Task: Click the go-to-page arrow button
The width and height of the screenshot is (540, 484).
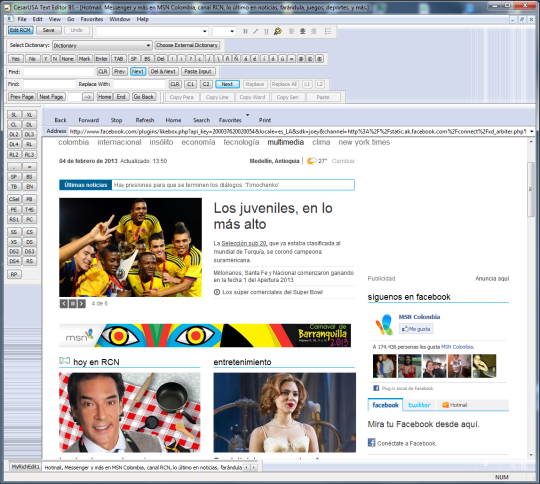Action: [88, 97]
